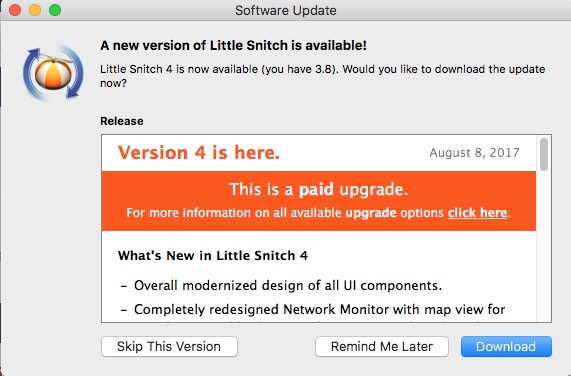Click the 'What's New in Little Snitch 4' heading

pos(213,256)
